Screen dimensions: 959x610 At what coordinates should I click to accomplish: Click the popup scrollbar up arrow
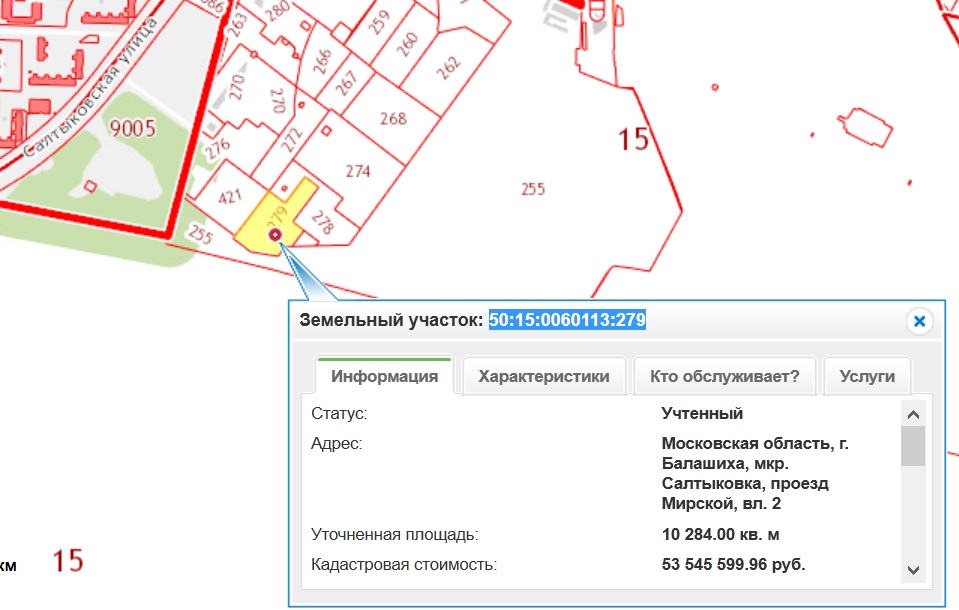tap(912, 413)
